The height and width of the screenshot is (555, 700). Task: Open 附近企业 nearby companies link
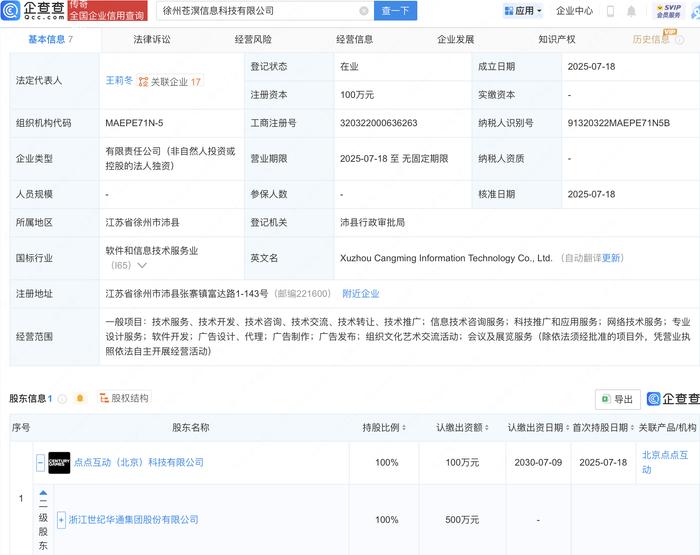pos(361,294)
